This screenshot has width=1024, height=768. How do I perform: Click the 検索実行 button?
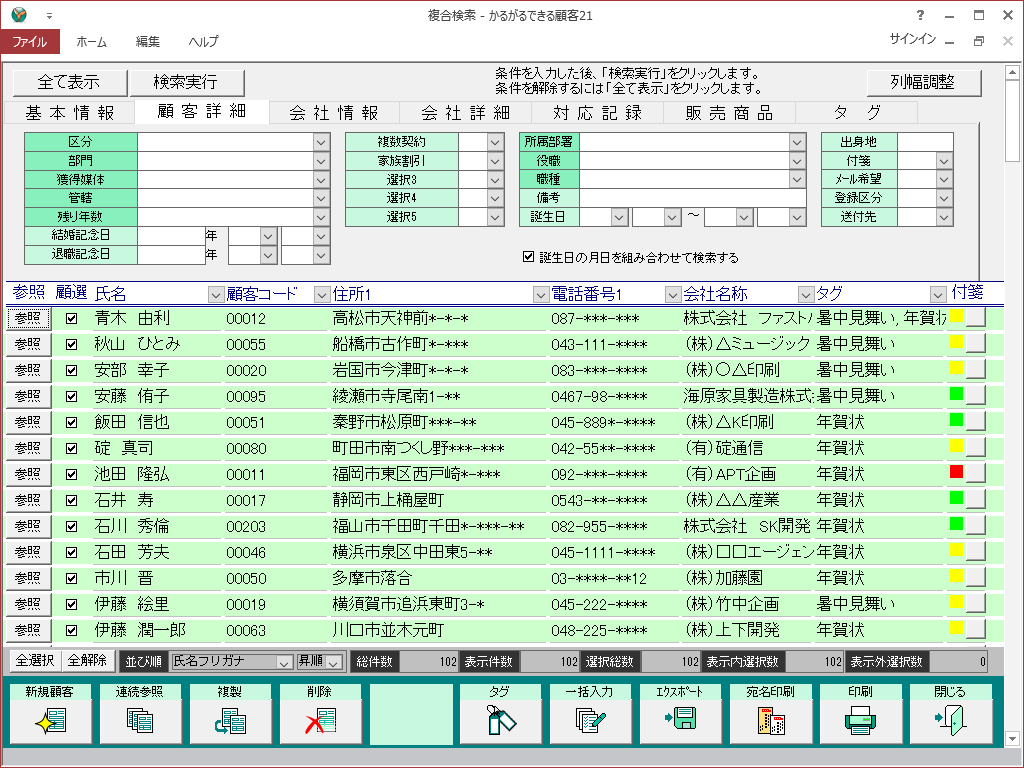[185, 82]
